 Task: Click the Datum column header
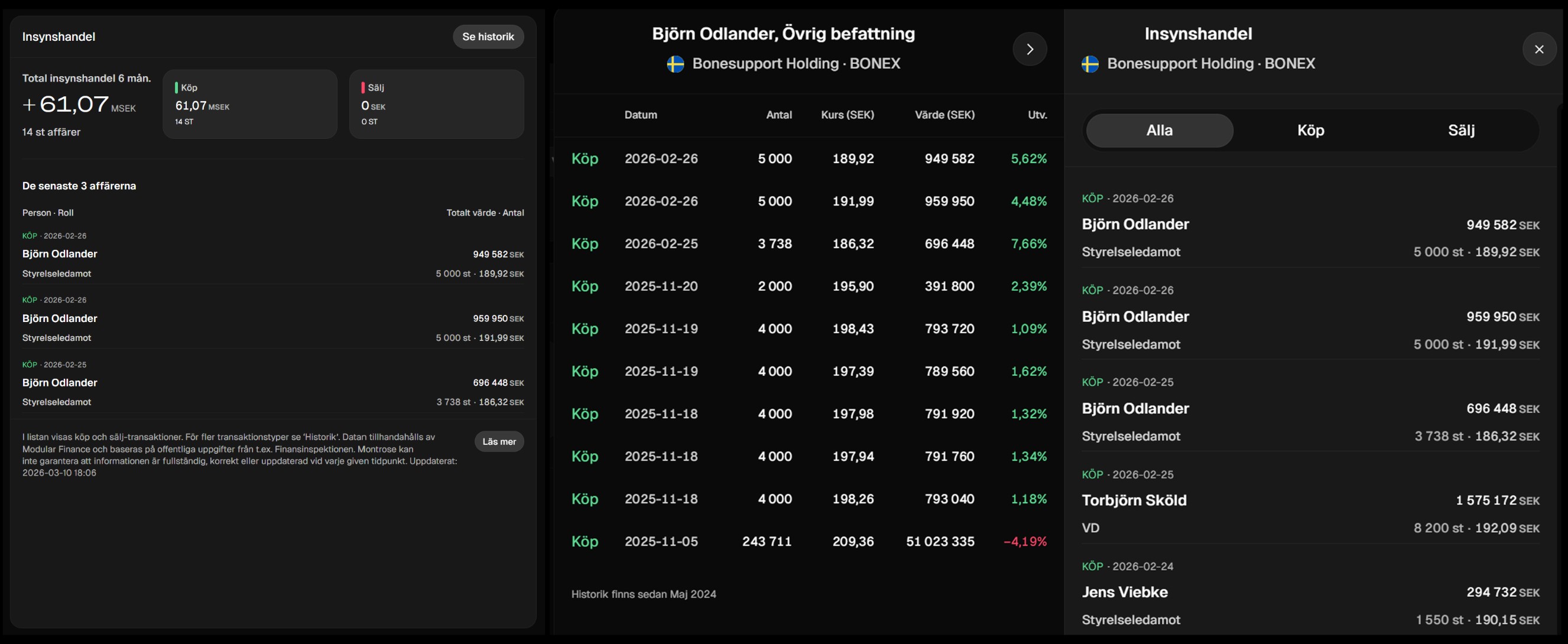(x=640, y=115)
